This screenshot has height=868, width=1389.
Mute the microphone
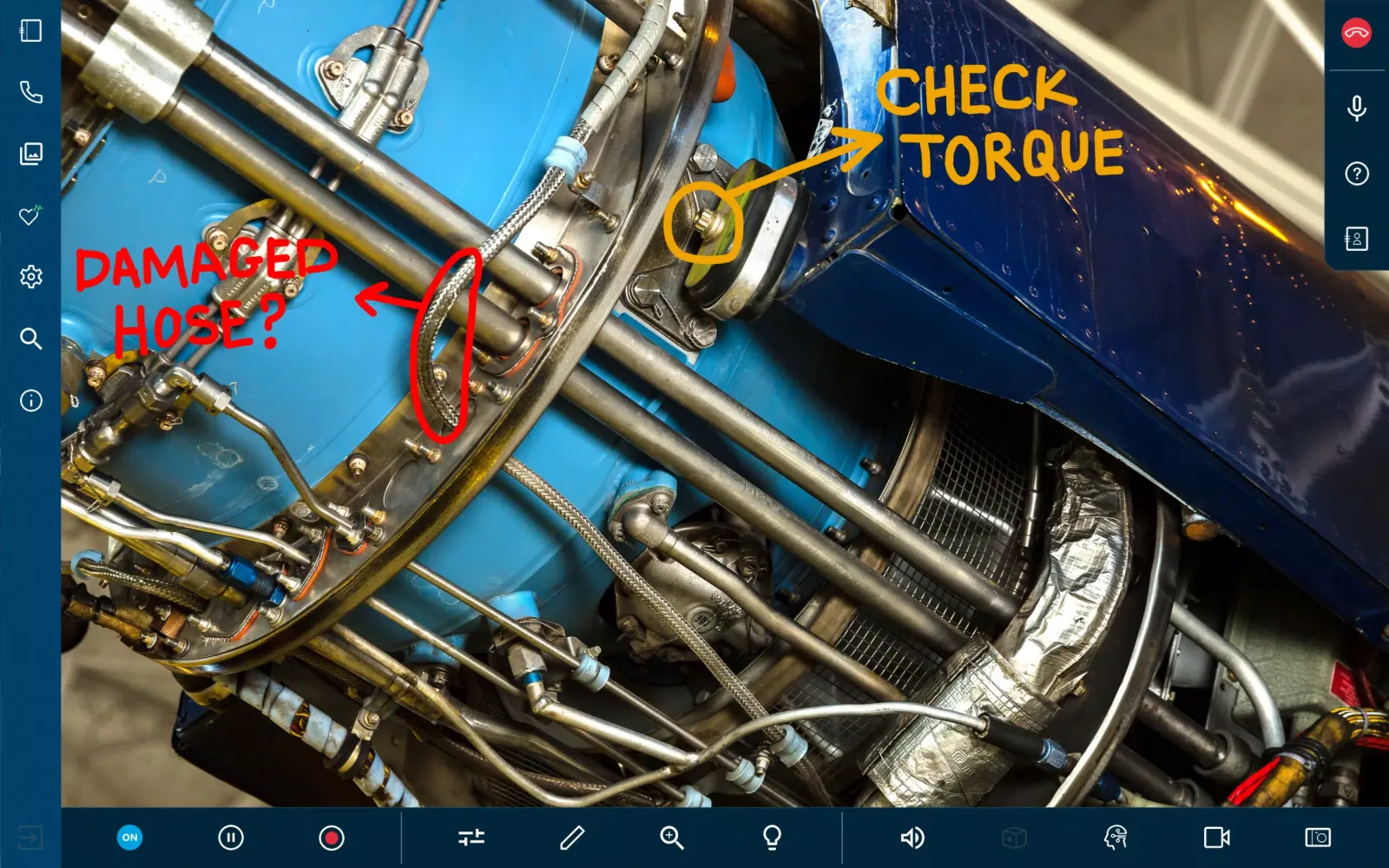(1356, 108)
